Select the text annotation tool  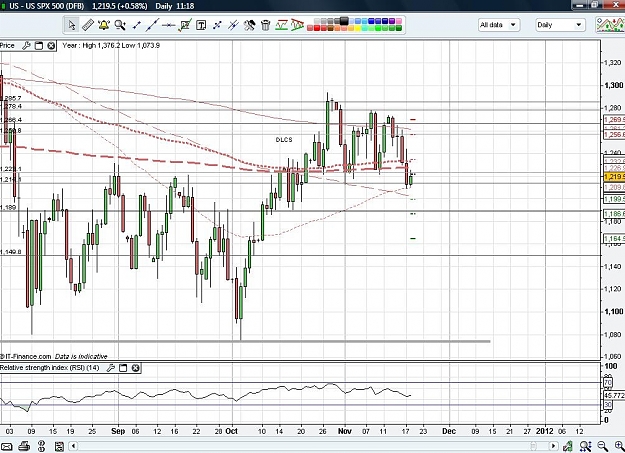click(201, 26)
